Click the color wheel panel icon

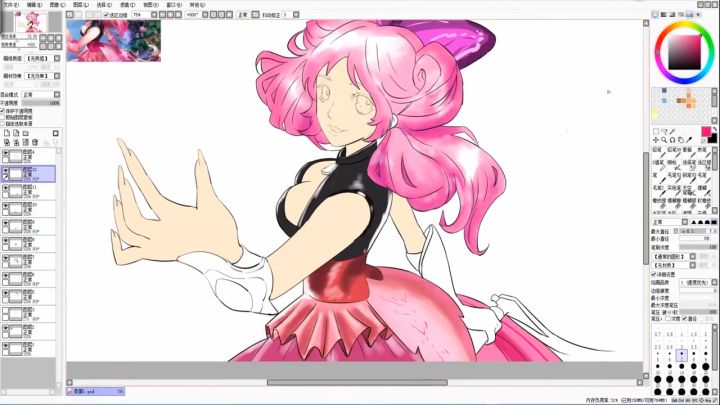point(655,15)
